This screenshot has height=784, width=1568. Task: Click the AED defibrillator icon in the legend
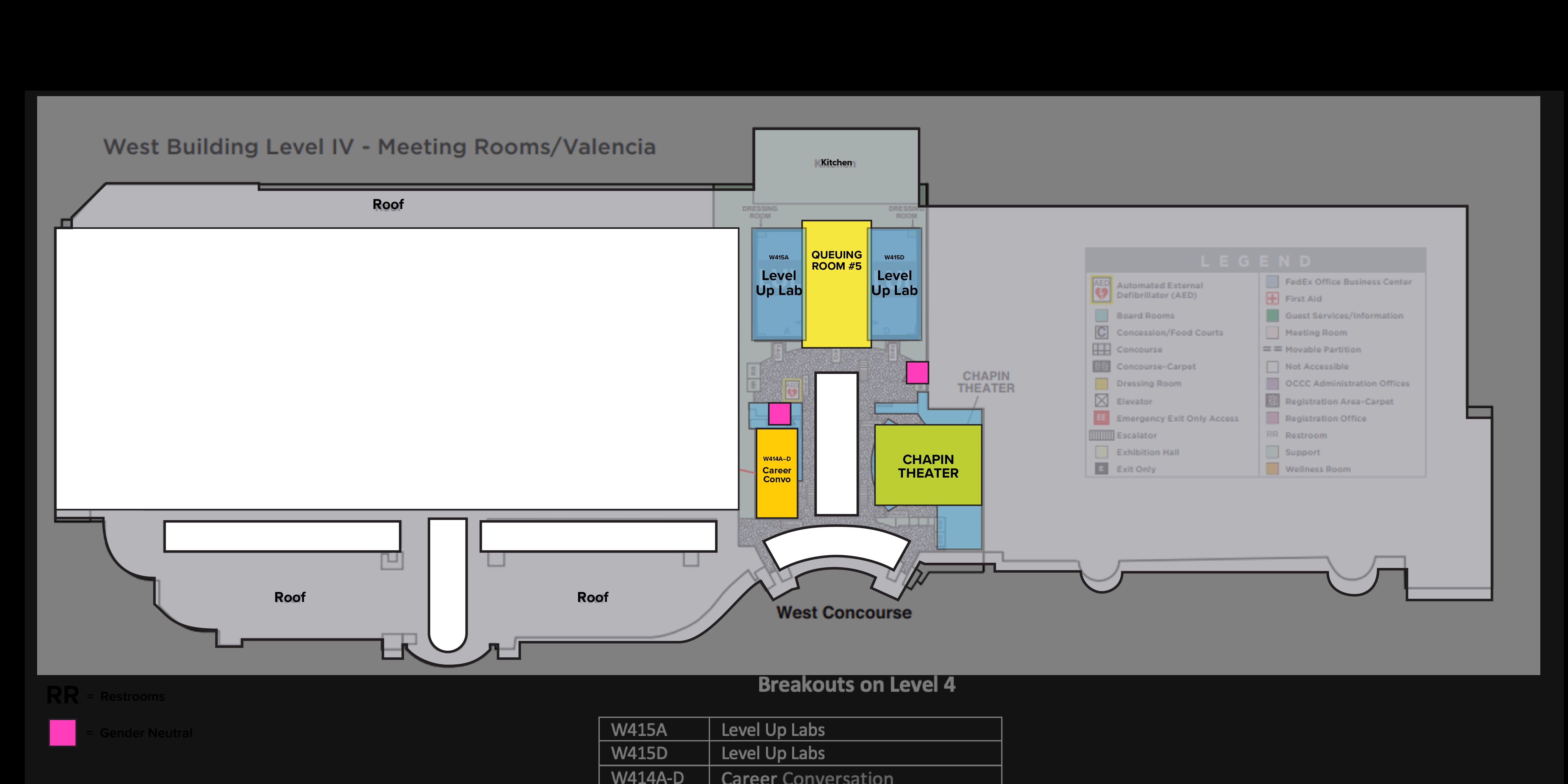coord(1101,290)
